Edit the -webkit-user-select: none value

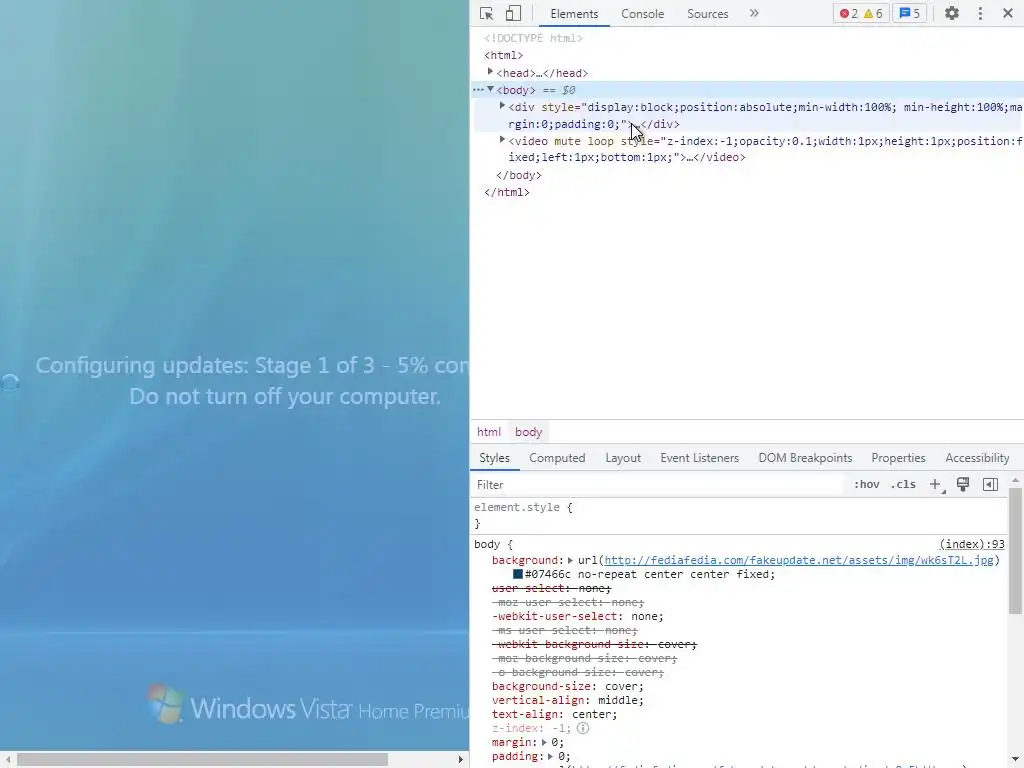point(645,616)
